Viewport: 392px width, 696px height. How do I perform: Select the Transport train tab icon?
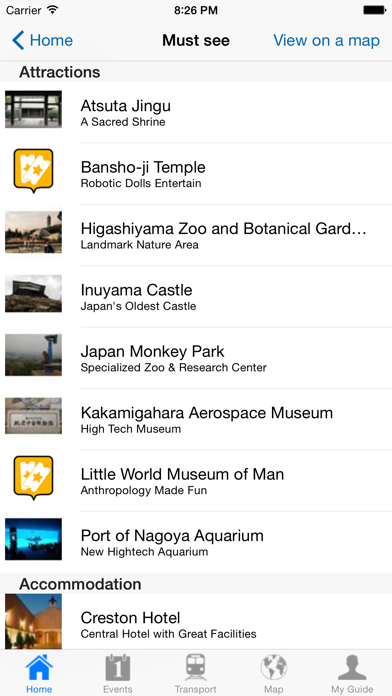click(x=195, y=667)
